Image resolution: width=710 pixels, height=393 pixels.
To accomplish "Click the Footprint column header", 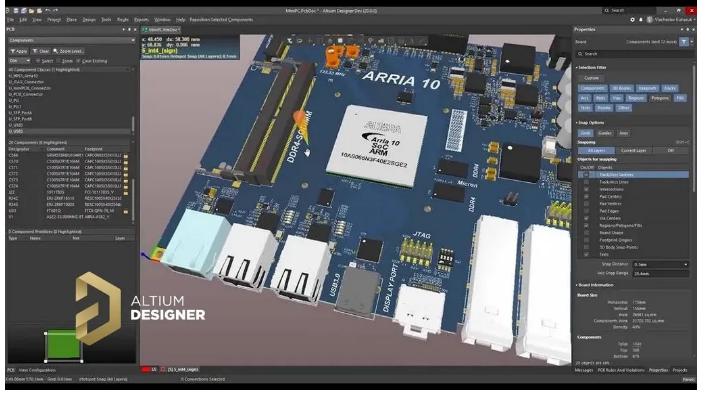I will pos(94,149).
